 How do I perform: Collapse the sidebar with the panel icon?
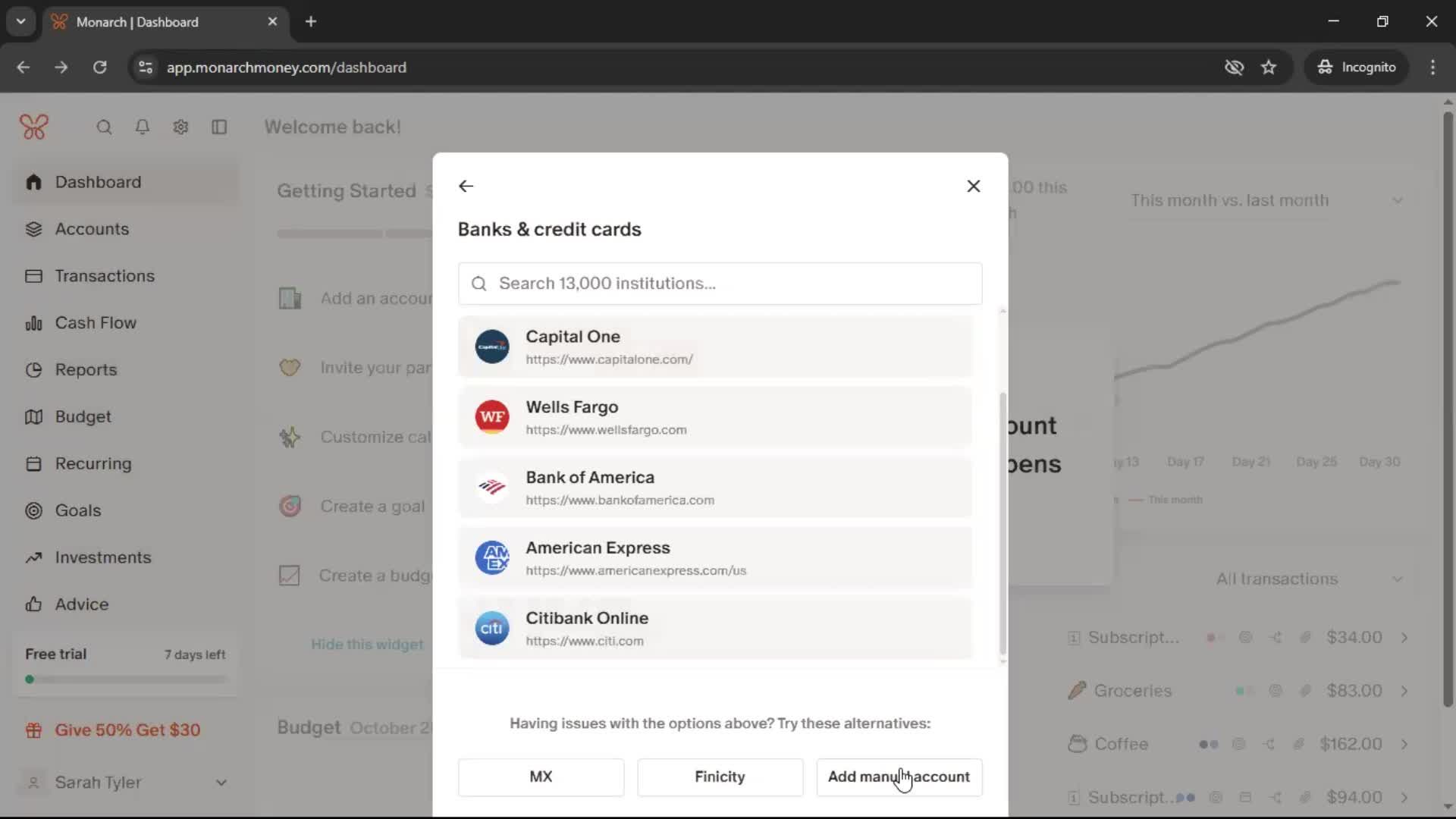[x=219, y=127]
